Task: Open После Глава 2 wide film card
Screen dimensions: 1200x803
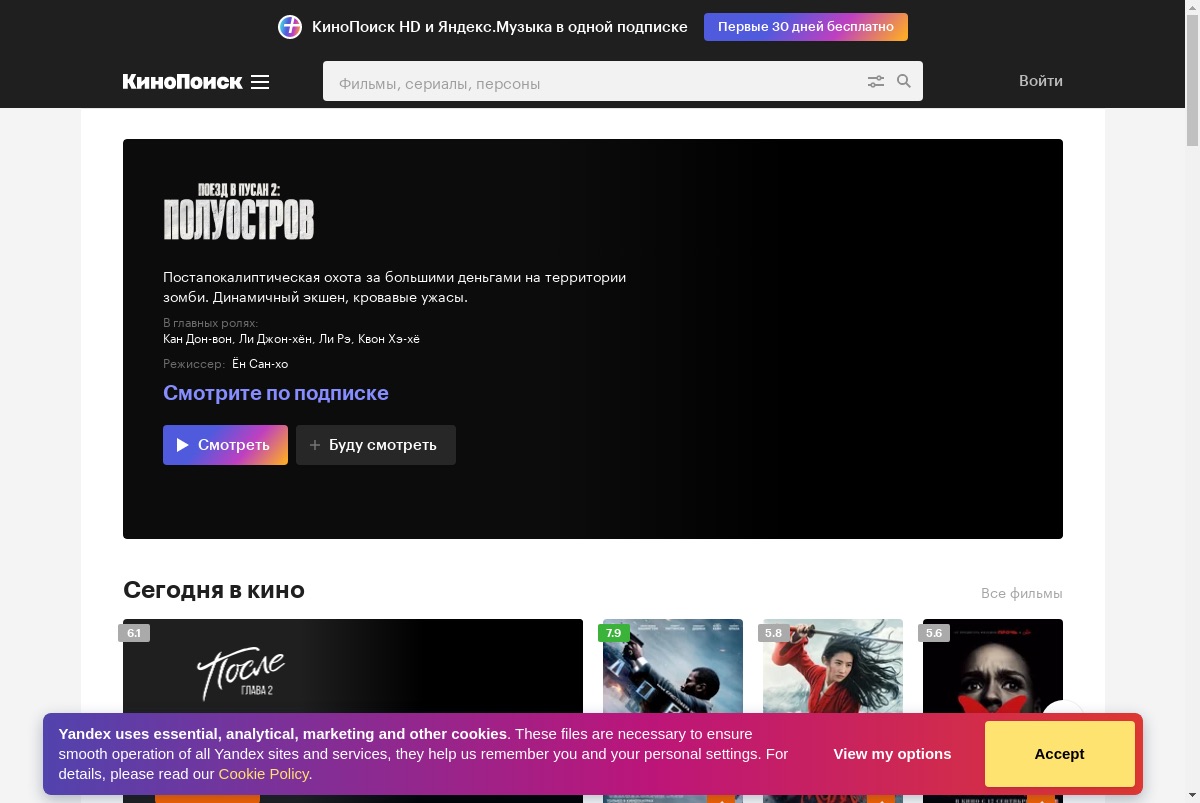Action: 353,710
